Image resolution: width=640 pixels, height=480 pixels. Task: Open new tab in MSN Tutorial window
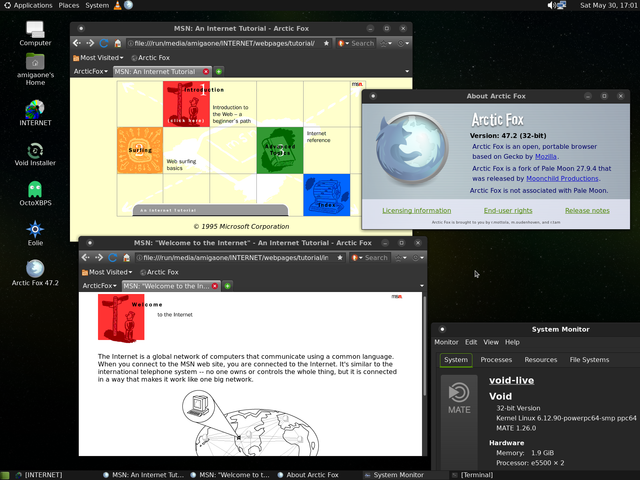tap(219, 71)
